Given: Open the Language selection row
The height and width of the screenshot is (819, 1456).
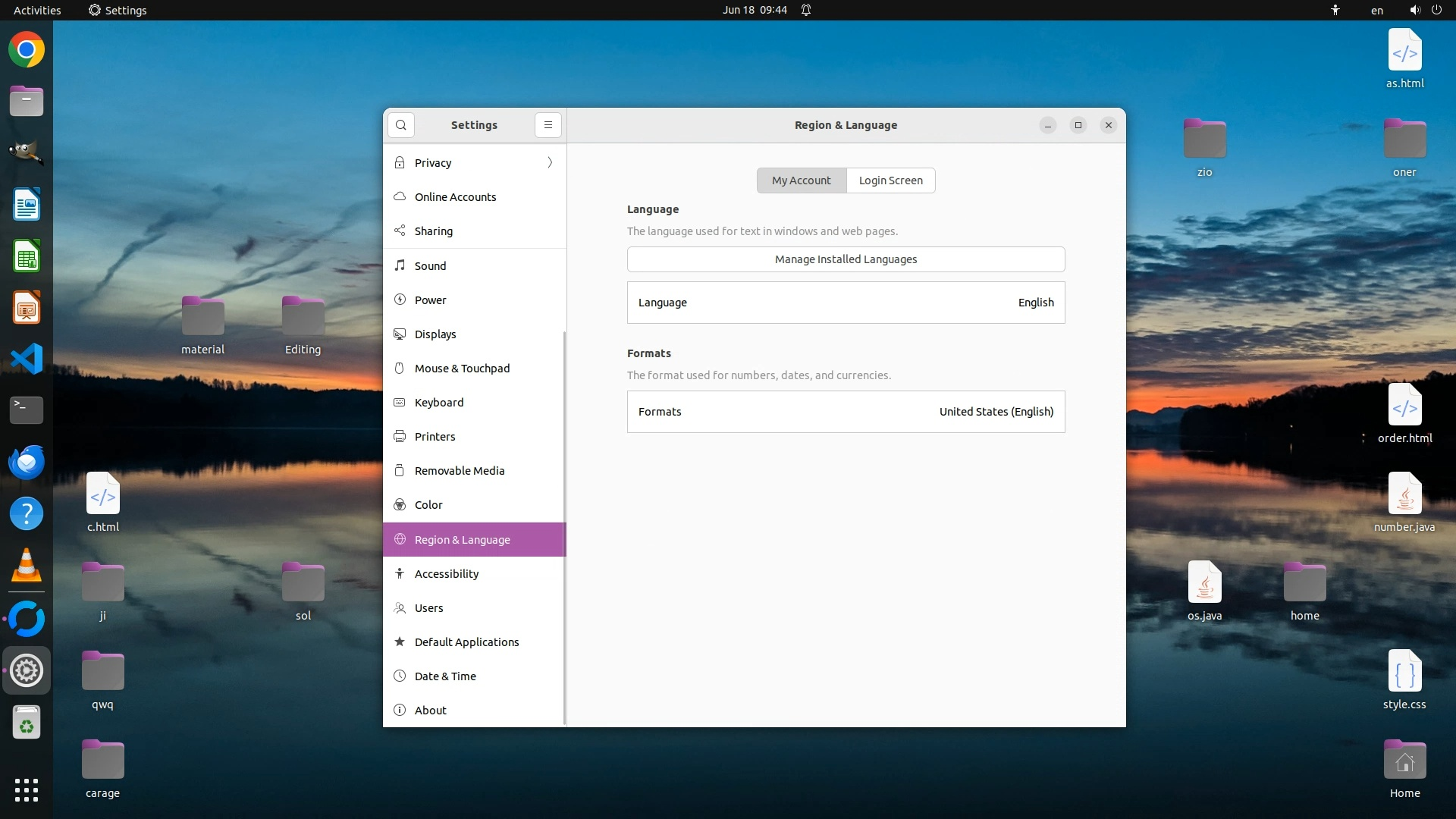Looking at the screenshot, I should click(x=846, y=303).
